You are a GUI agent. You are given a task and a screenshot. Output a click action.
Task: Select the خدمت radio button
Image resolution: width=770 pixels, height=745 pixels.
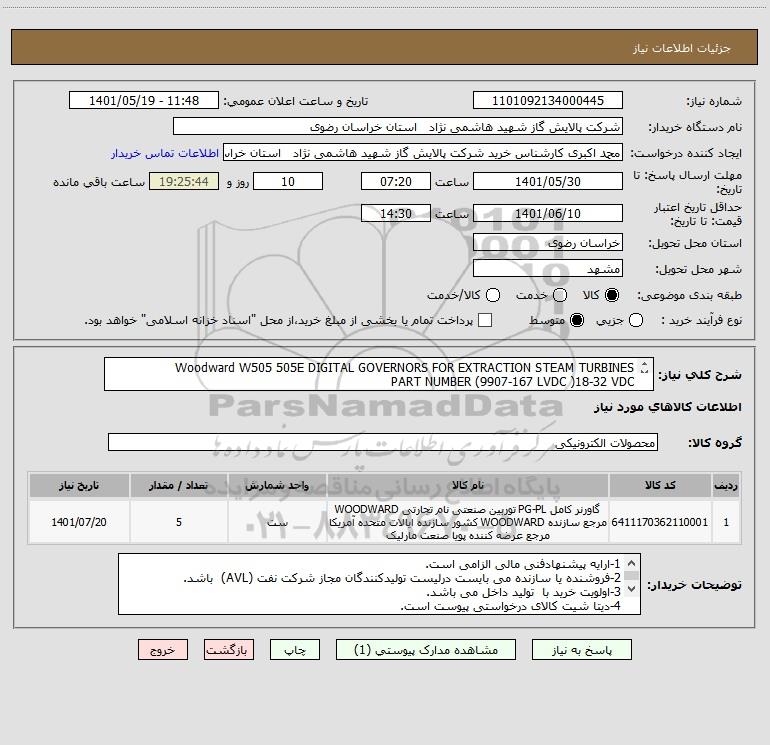coord(560,295)
